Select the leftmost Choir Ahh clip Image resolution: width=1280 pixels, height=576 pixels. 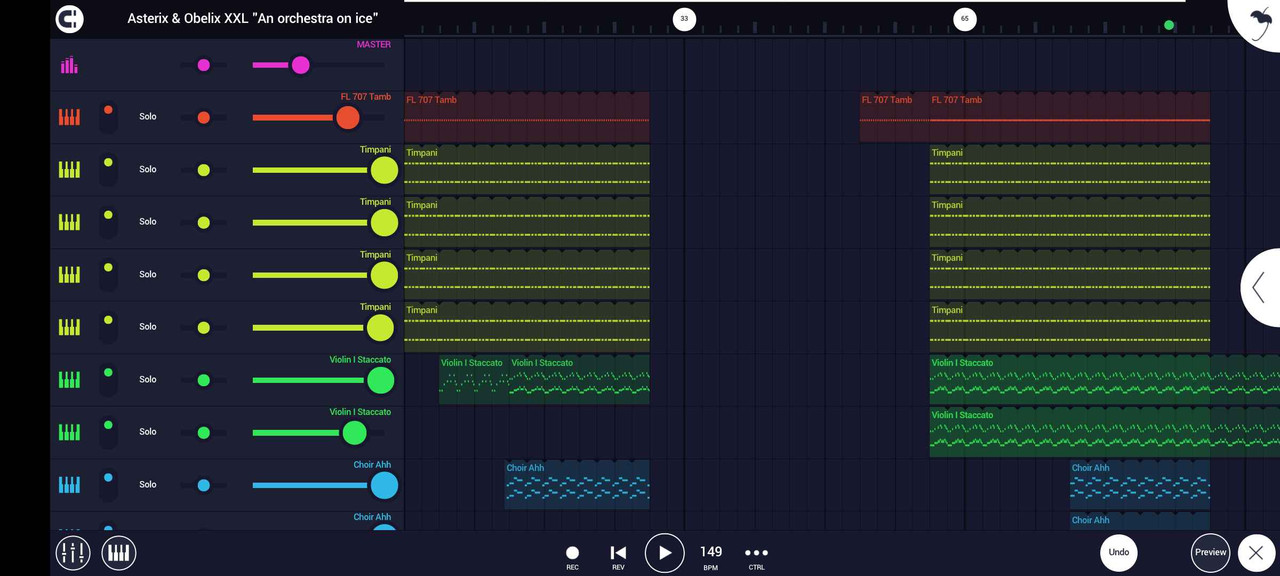pyautogui.click(x=577, y=484)
